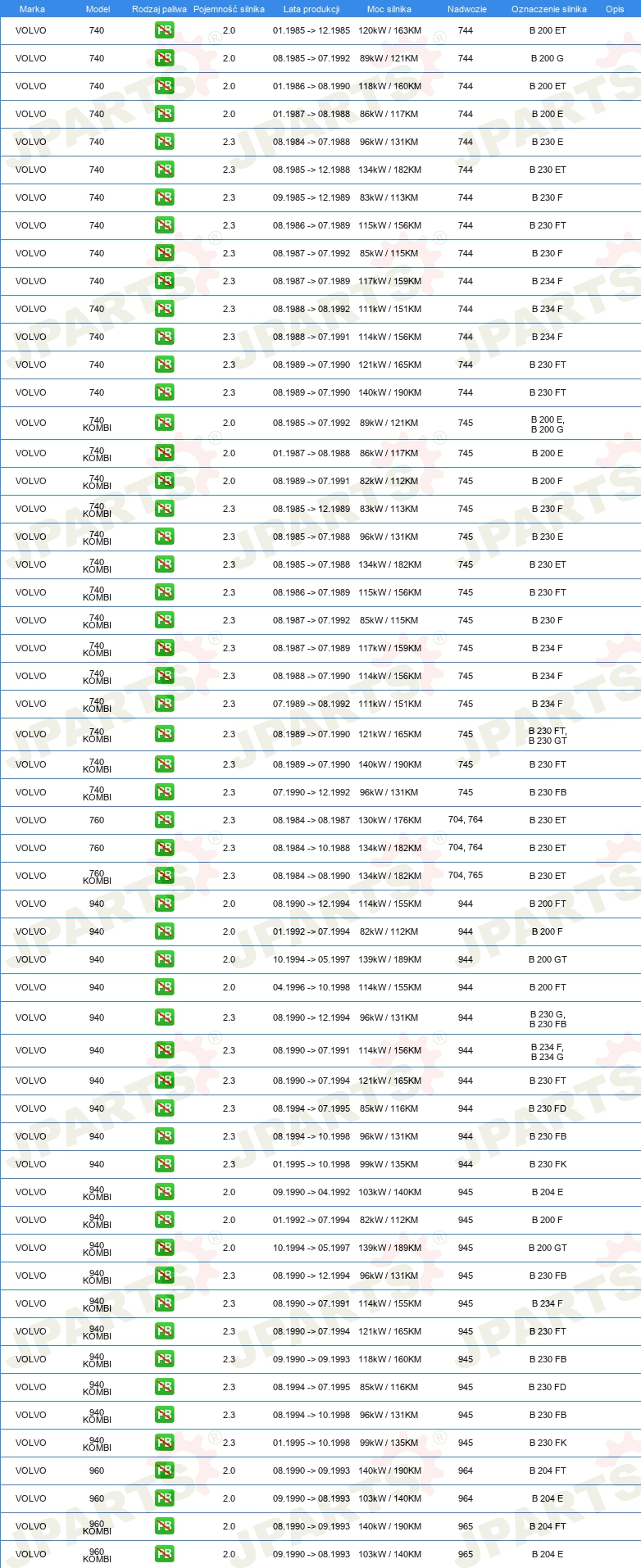
Task: Click fuel icon in 940 Kombi B 230 FK row
Action: point(164,1443)
